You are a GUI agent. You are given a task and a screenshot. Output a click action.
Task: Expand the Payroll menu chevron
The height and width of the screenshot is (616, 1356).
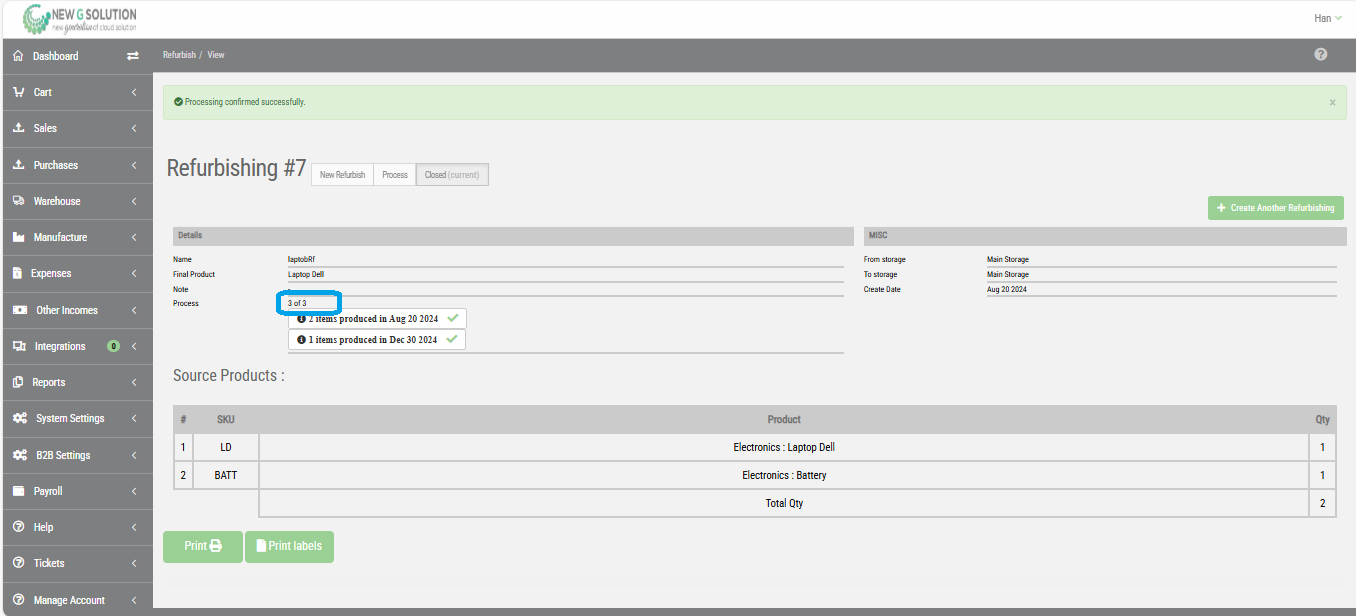[134, 491]
